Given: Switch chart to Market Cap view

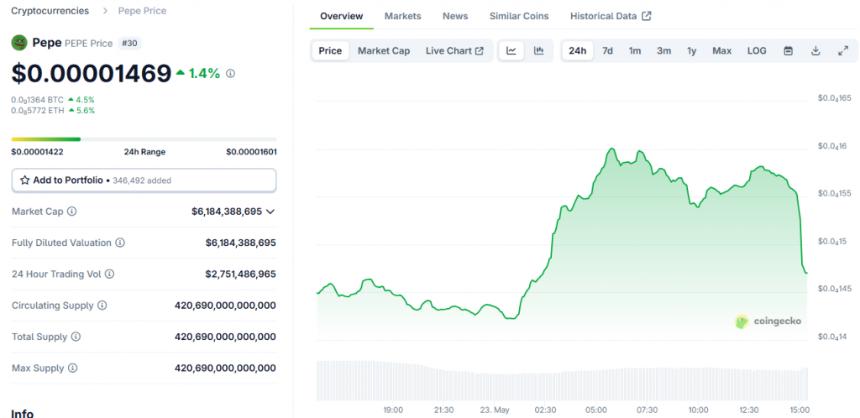Looking at the screenshot, I should pos(383,50).
